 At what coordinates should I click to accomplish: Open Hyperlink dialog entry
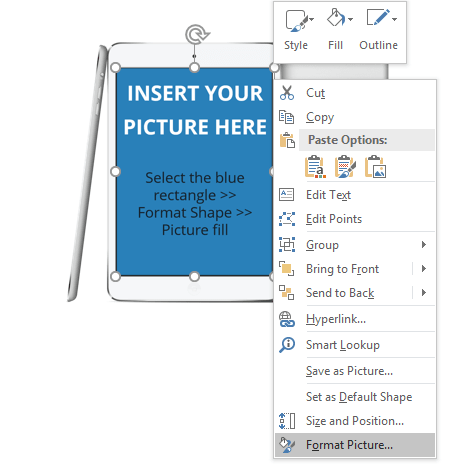click(x=355, y=319)
